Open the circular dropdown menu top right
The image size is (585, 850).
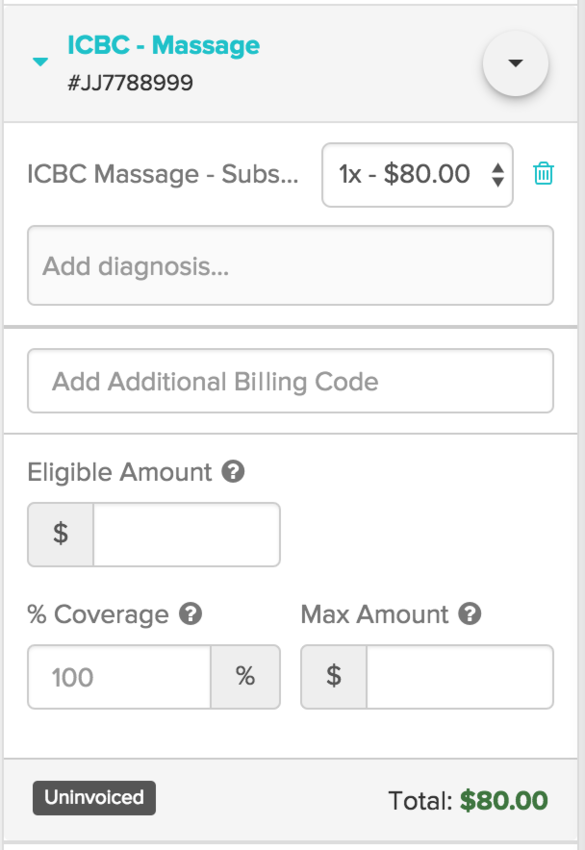coord(514,63)
